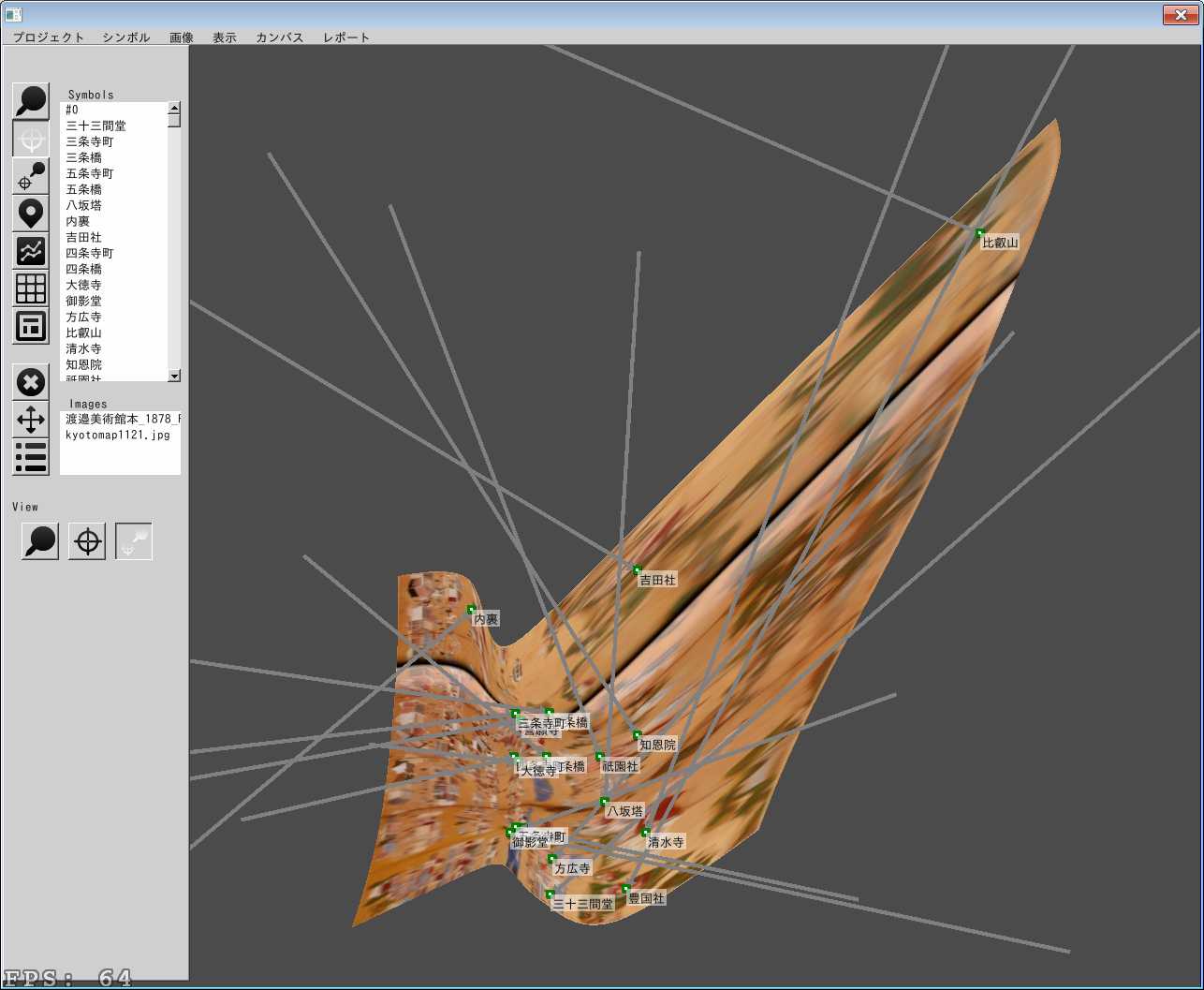Click the delete (X circle) icon
Image resolution: width=1204 pixels, height=990 pixels.
pyautogui.click(x=31, y=382)
